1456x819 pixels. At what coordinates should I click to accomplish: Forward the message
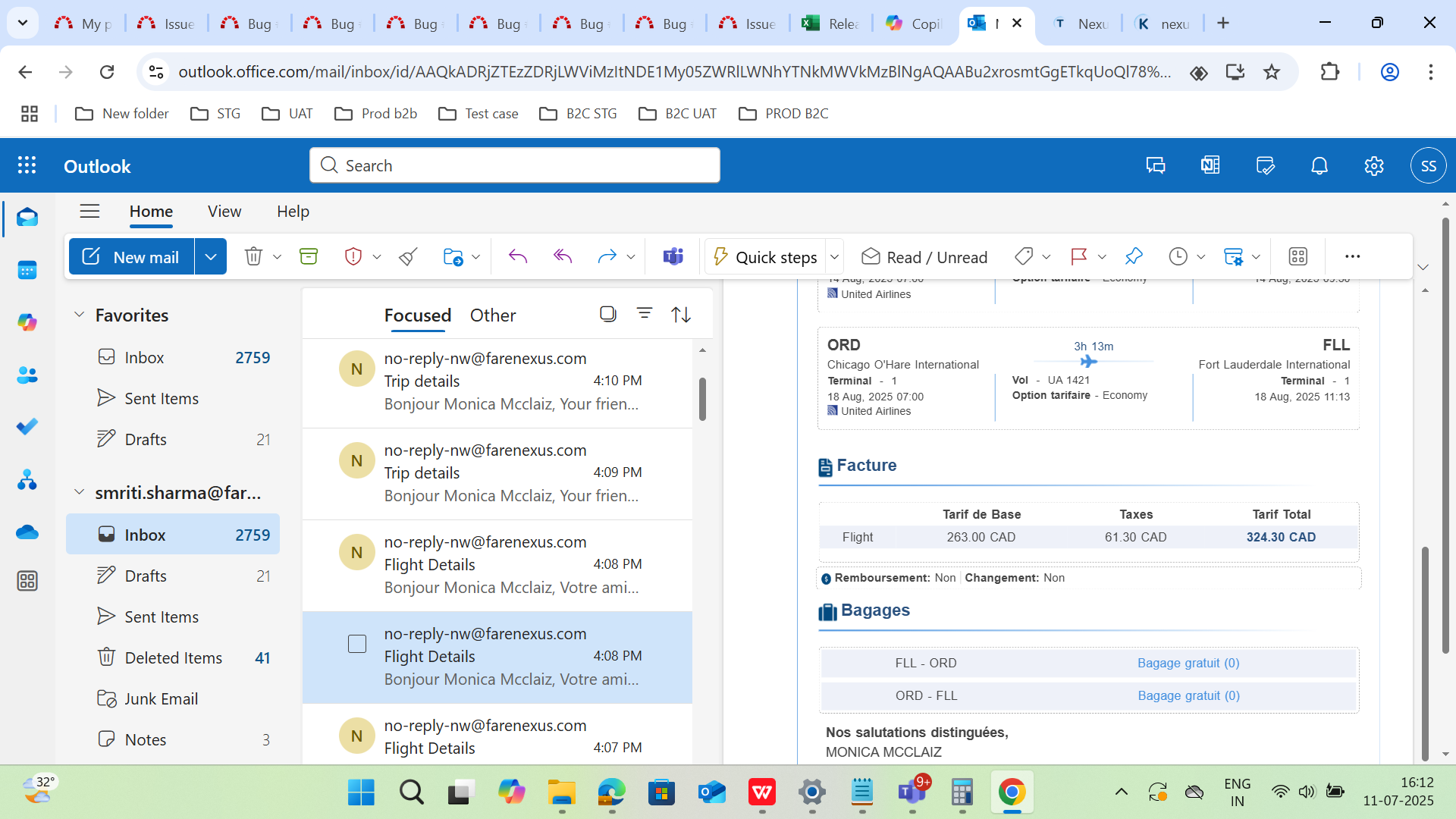(607, 256)
